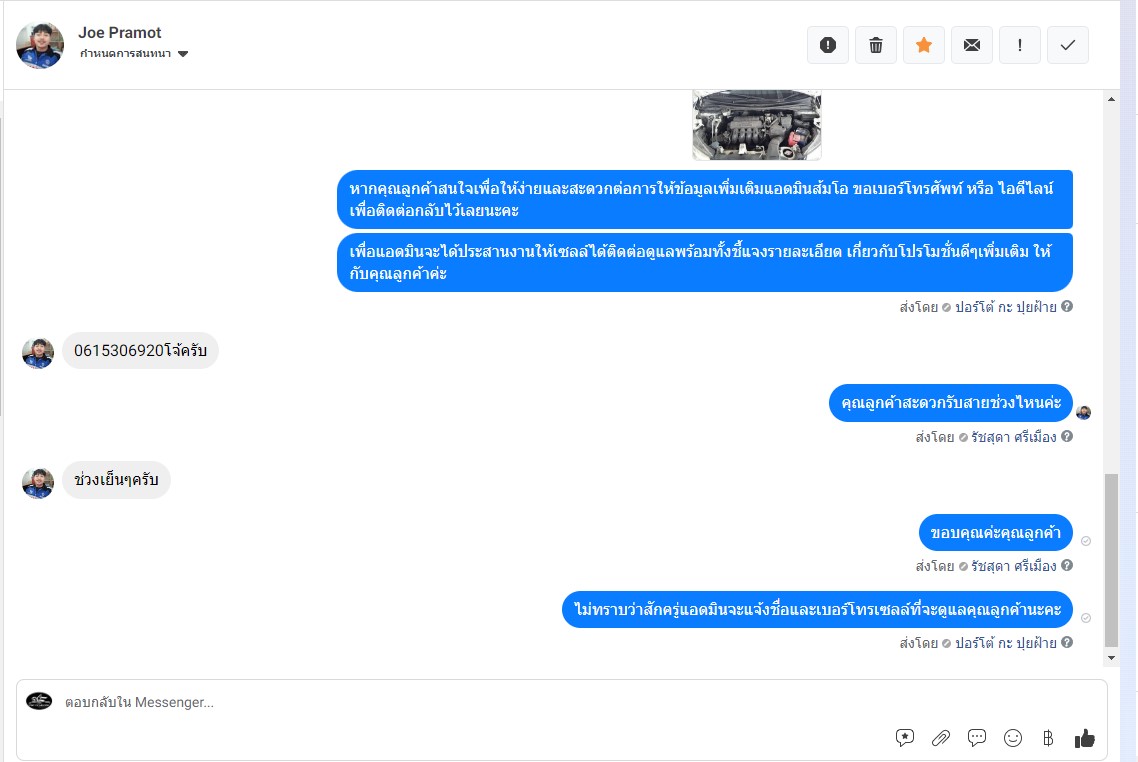Delete conversation with the trash icon
The image size is (1138, 762).
876,45
